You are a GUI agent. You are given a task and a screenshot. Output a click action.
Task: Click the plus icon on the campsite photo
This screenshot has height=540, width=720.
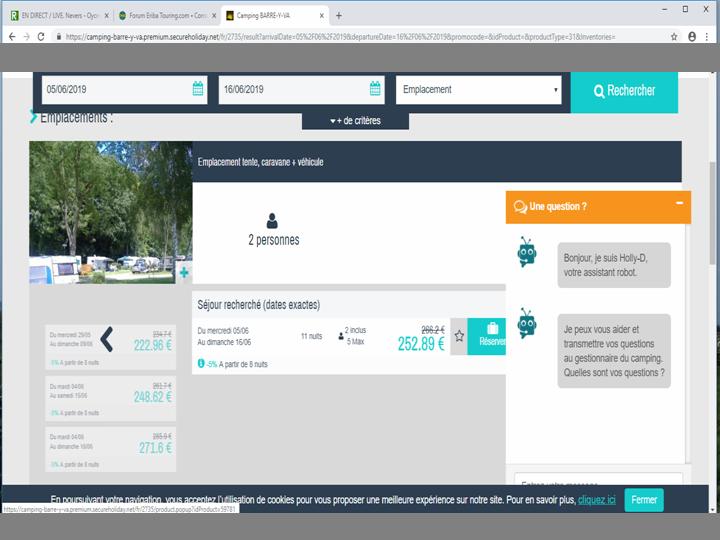(x=184, y=272)
